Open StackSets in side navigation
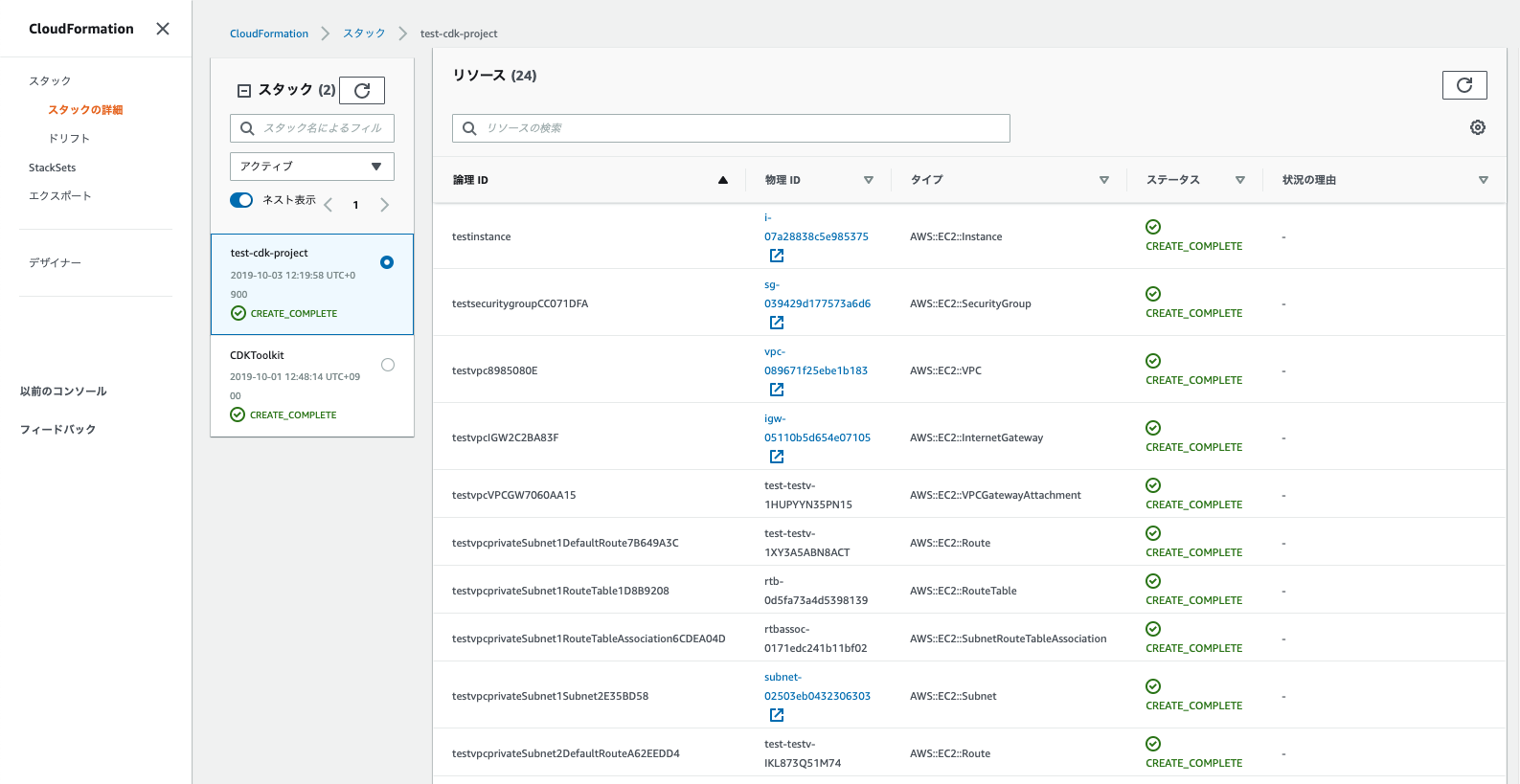The height and width of the screenshot is (784, 1520). [x=52, y=168]
